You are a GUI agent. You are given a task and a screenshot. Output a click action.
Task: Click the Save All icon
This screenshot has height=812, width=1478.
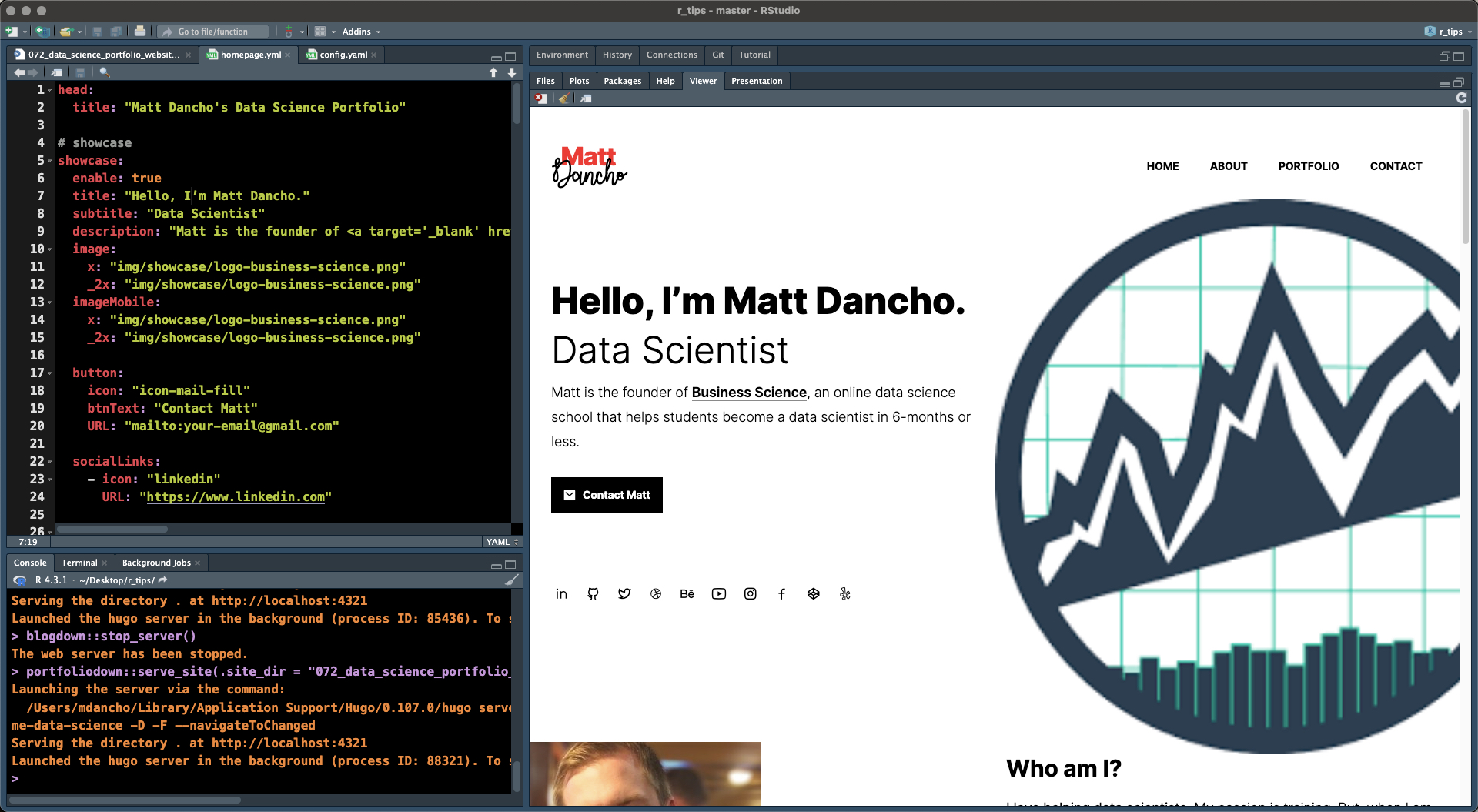click(x=115, y=32)
